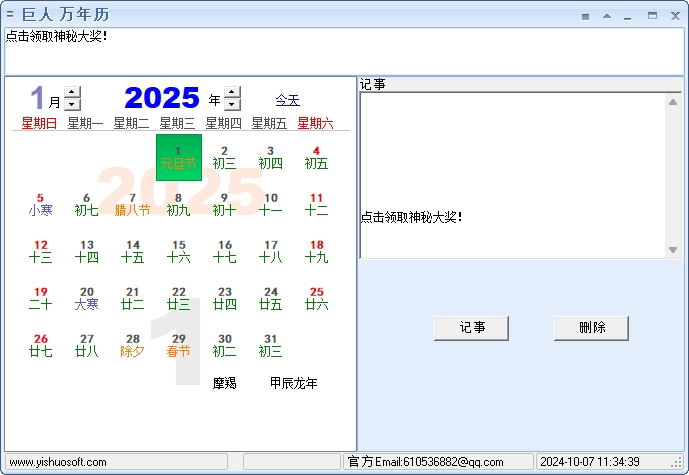Click the top banner 点击领取神秘大奖!
689x475 pixels.
(x=56, y=36)
